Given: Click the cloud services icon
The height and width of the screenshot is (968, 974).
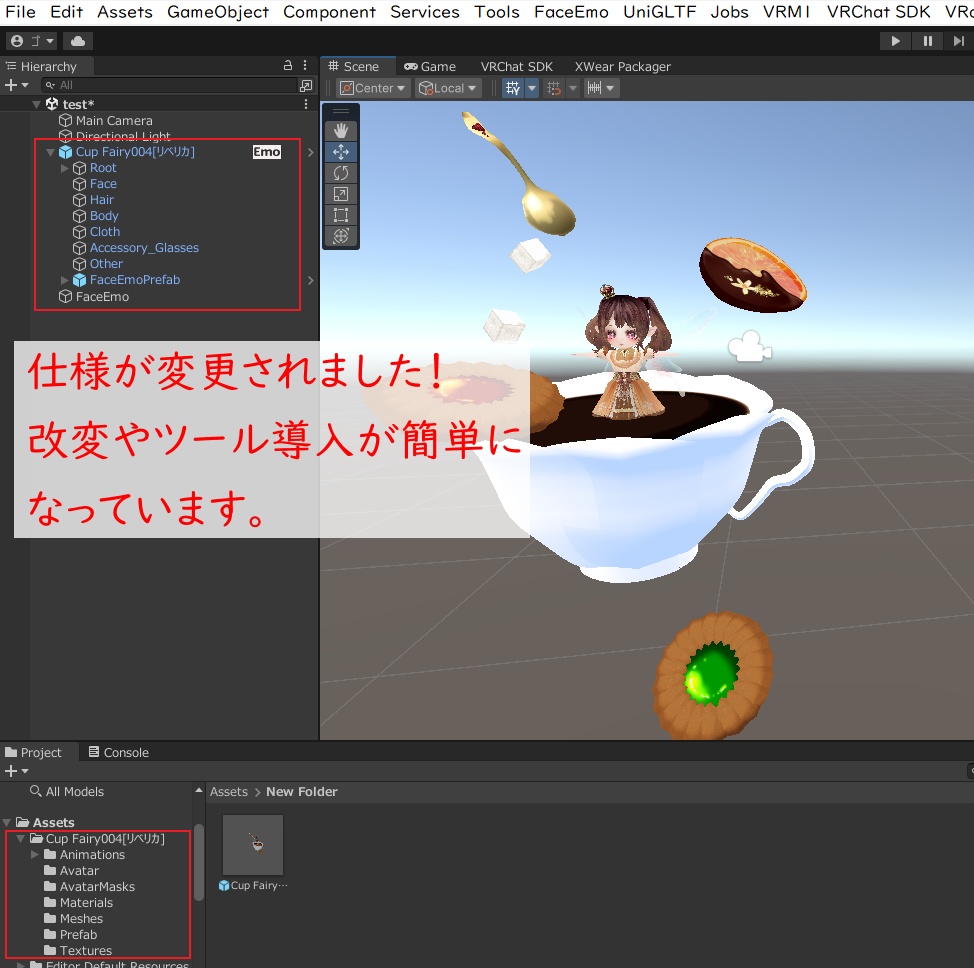Looking at the screenshot, I should [78, 41].
